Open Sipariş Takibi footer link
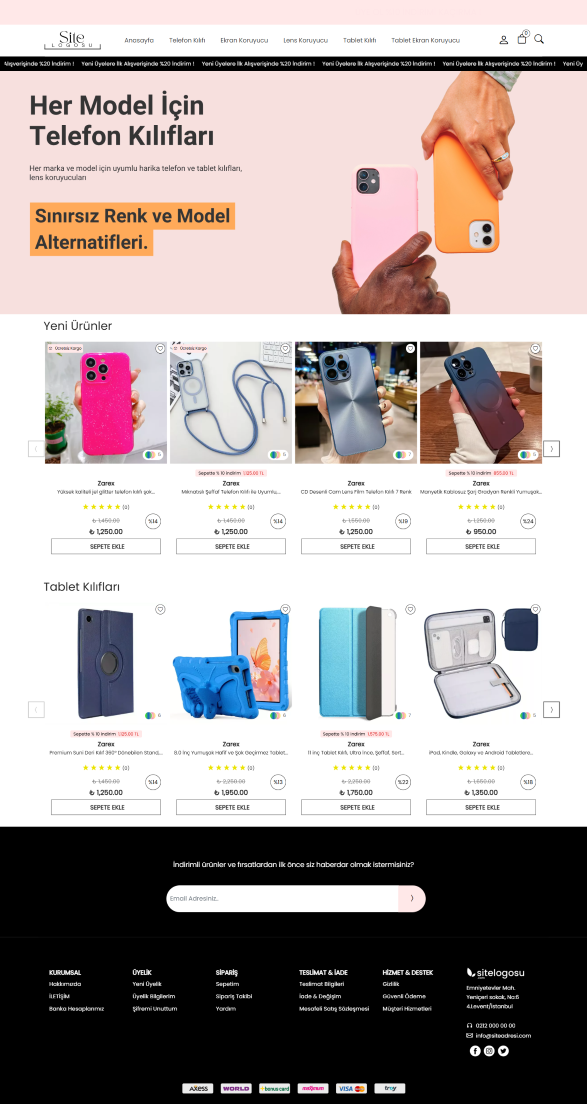Viewport: 587px width, 1104px height. point(234,996)
